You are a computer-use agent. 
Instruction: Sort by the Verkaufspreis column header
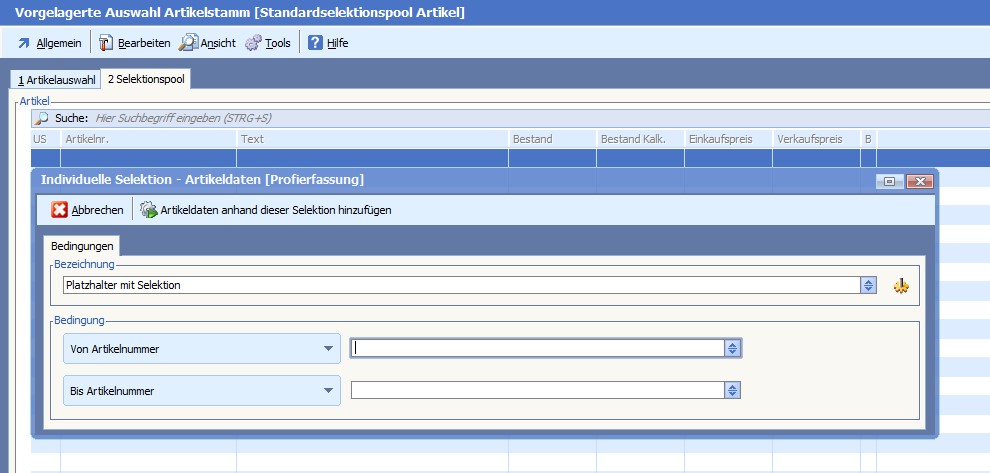[x=815, y=139]
